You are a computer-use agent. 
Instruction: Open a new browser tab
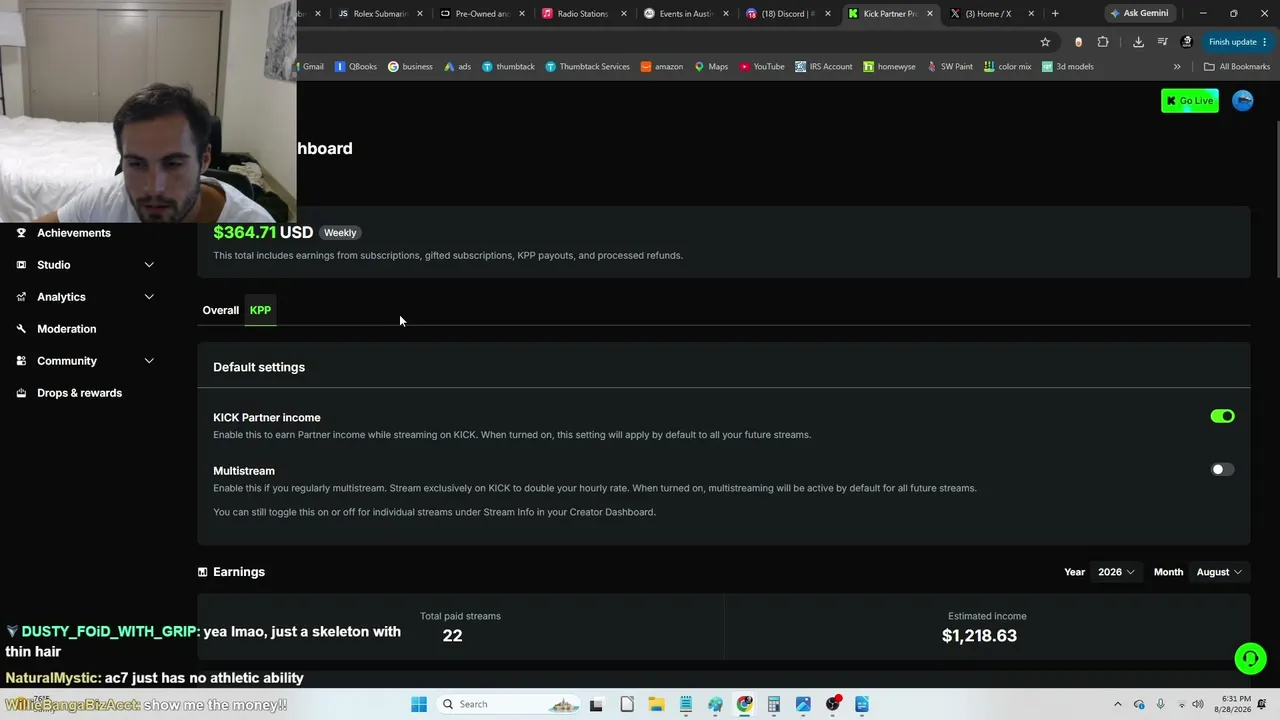(1055, 14)
